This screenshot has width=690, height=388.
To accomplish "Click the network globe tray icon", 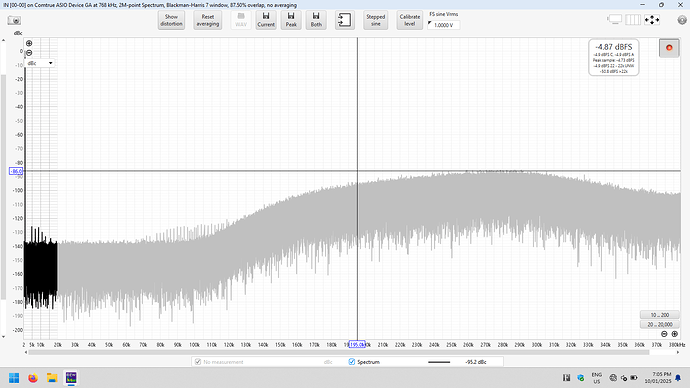I will coord(613,378).
